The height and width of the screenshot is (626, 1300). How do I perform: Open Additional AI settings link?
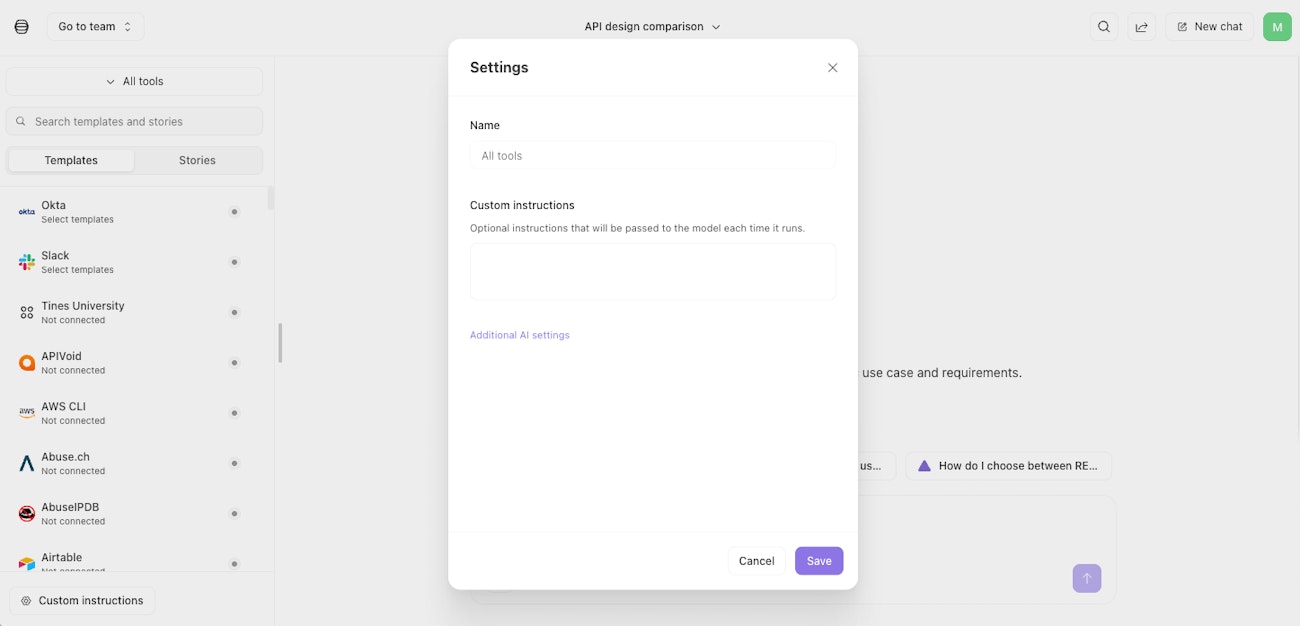520,335
